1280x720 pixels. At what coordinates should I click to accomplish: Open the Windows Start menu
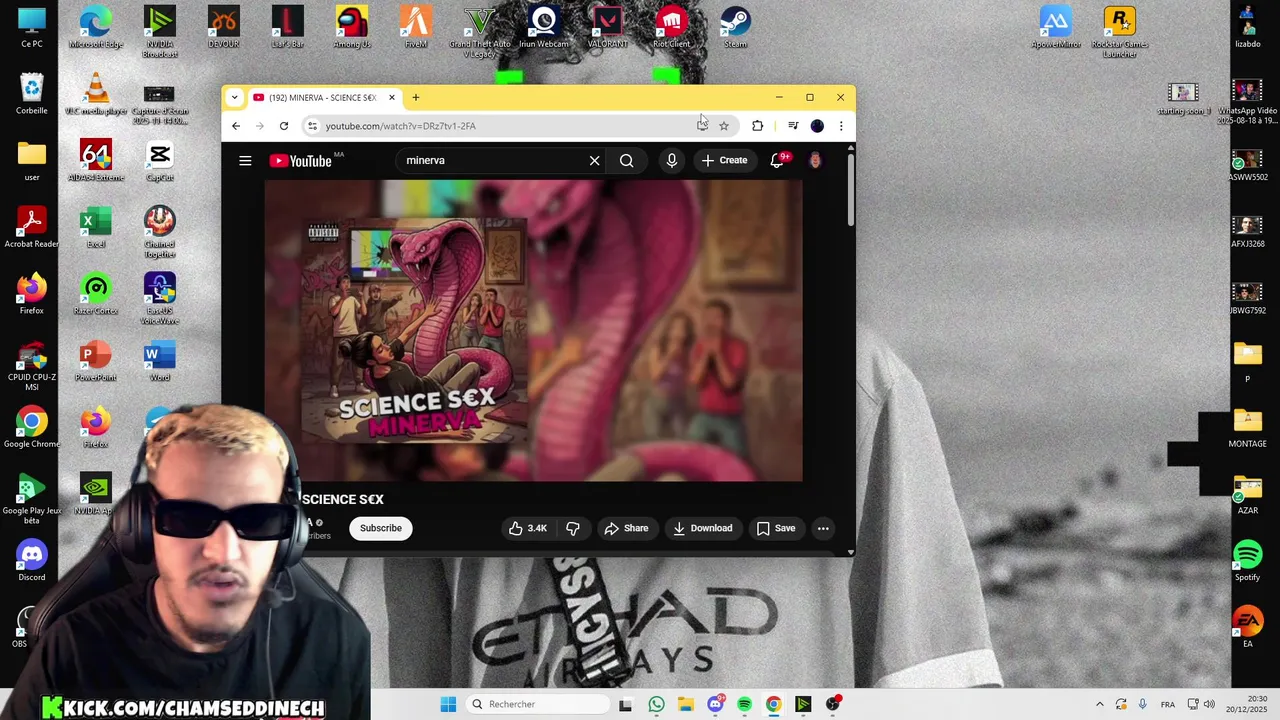pos(448,704)
